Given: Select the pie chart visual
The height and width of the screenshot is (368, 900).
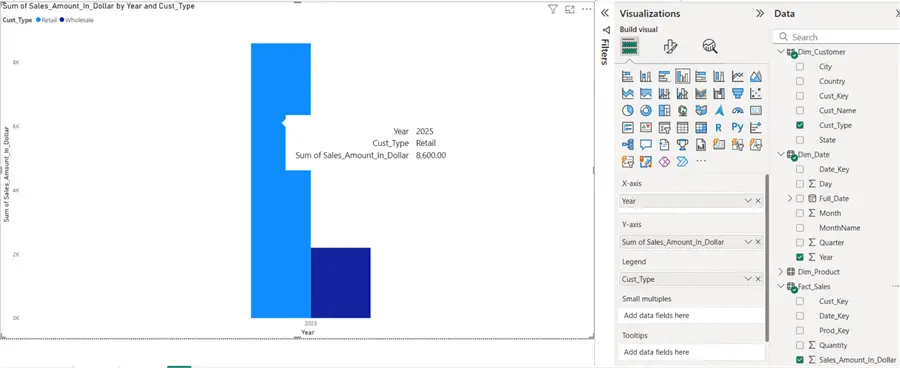Looking at the screenshot, I should (x=627, y=110).
